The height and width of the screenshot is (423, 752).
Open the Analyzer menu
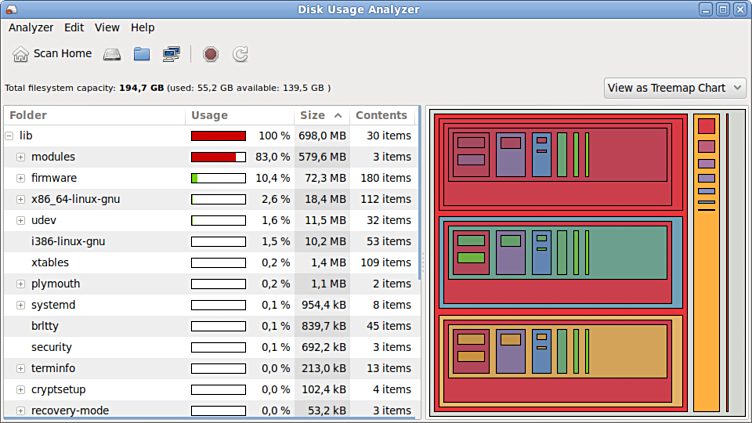30,28
